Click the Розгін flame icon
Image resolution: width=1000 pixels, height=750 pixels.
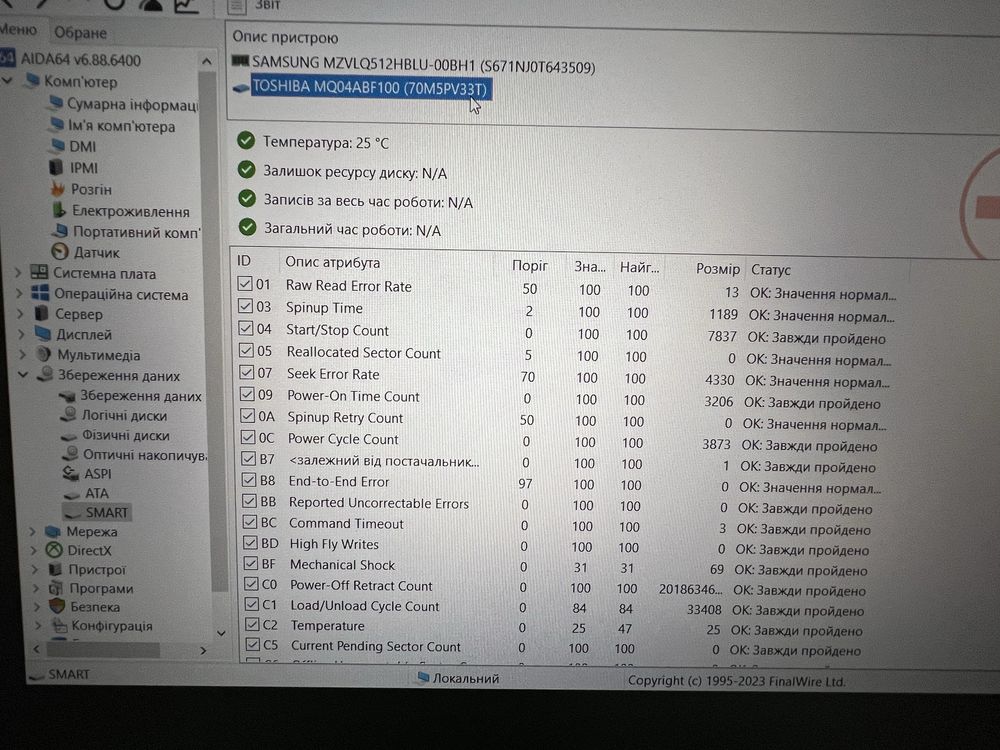[58, 189]
